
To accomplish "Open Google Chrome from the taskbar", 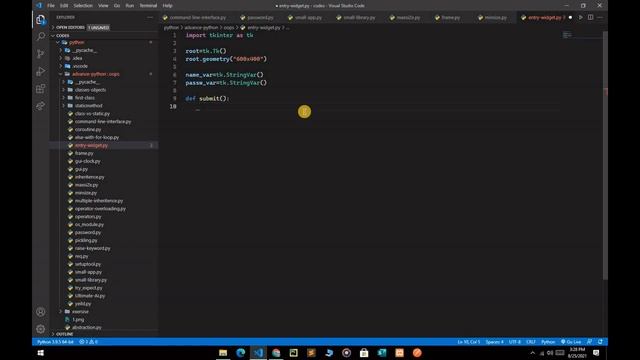I will coord(276,353).
